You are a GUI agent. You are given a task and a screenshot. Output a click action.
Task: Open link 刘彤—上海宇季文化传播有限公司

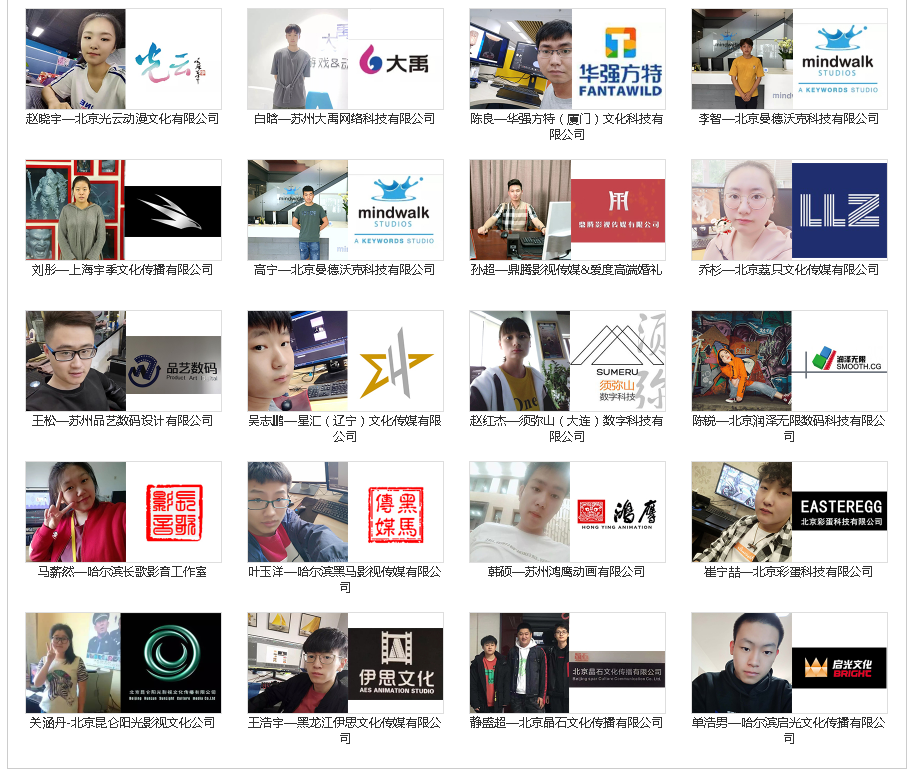pos(123,270)
